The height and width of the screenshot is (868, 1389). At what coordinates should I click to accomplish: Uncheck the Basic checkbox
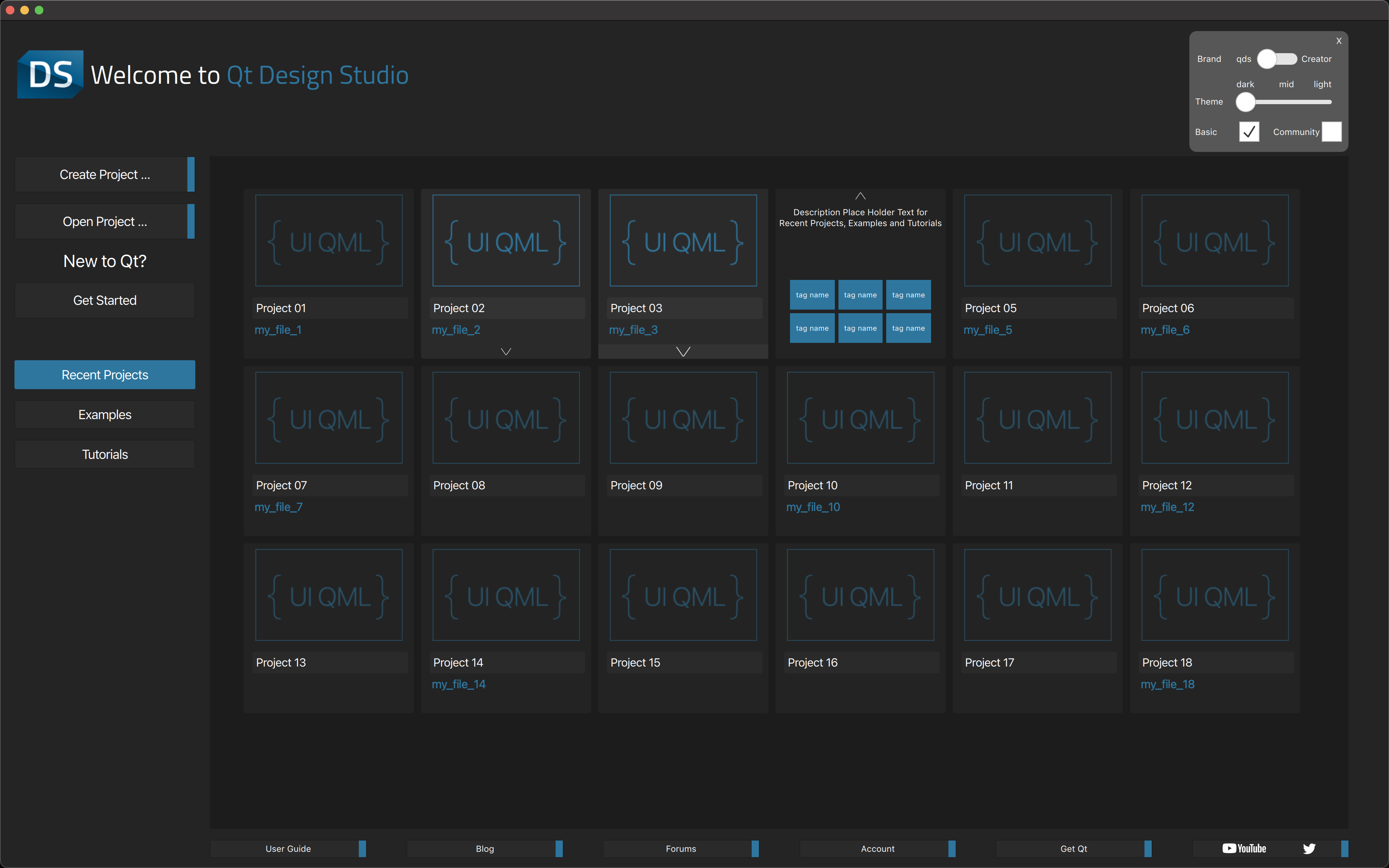(1249, 131)
